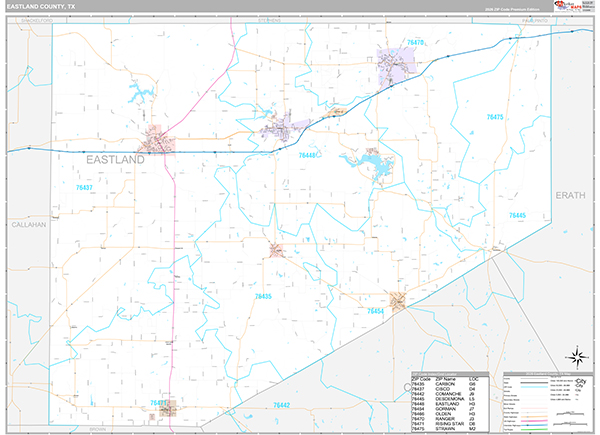Click ZIP code label 76448 on the map
600x435 pixels.
click(x=307, y=155)
